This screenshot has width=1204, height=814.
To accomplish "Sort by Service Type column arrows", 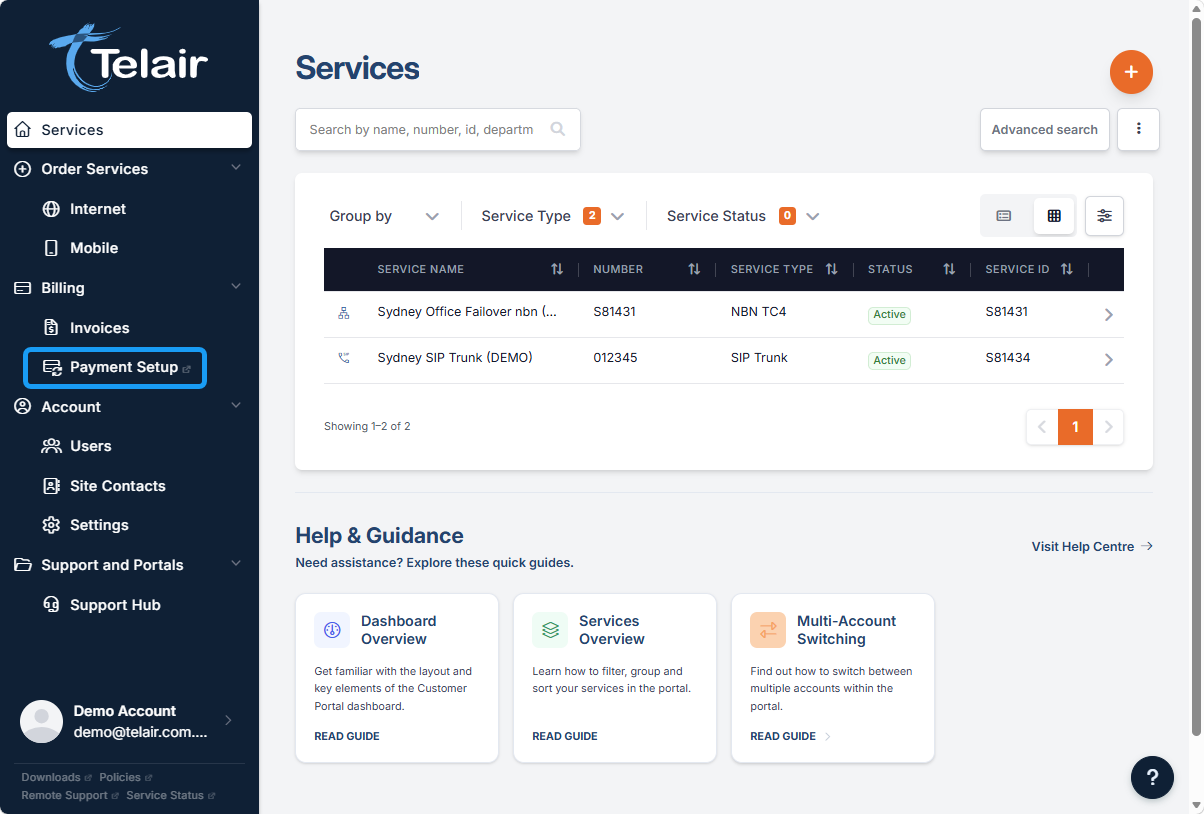I will 831,269.
